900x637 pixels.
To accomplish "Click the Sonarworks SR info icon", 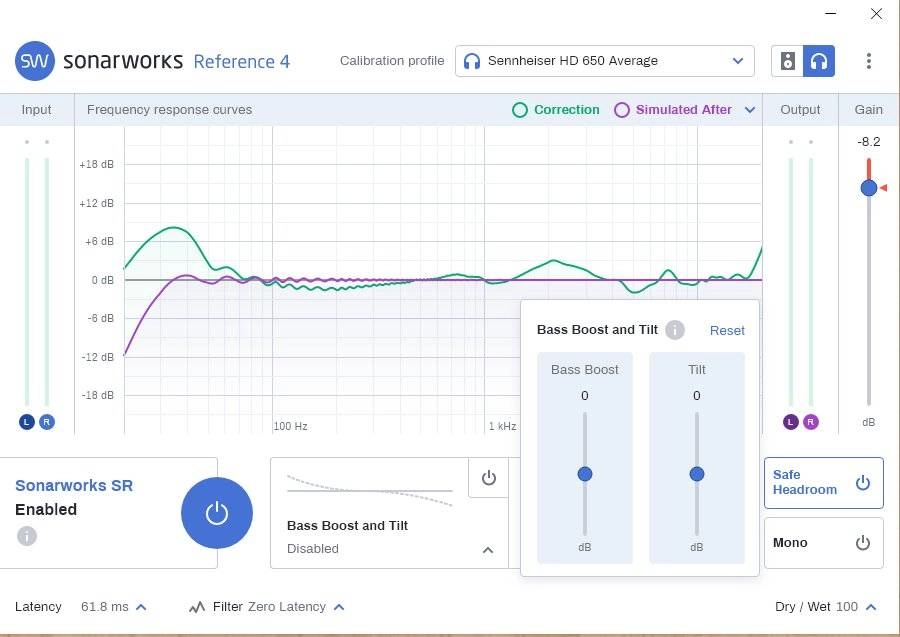I will click(x=27, y=535).
